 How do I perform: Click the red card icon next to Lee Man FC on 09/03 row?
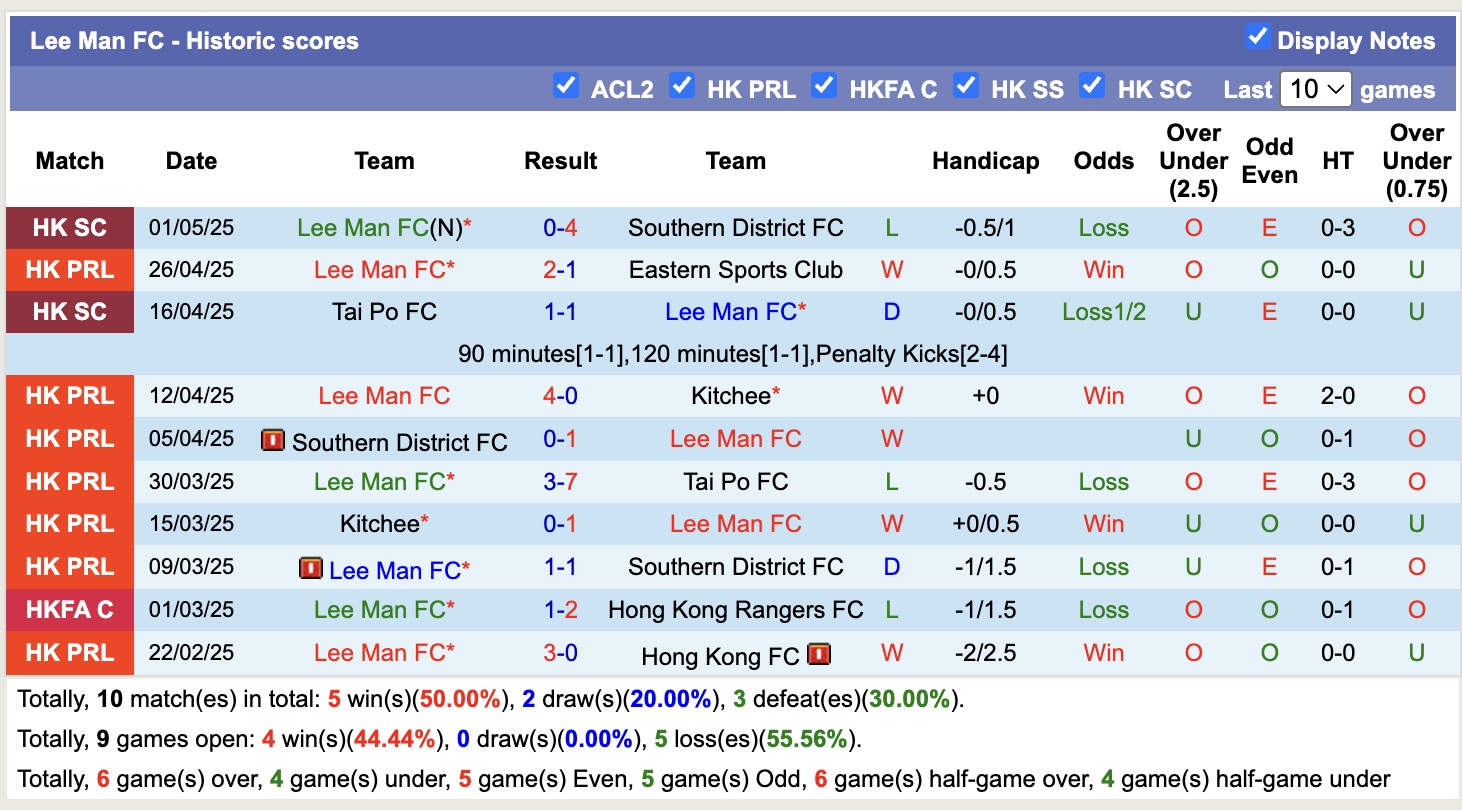[311, 567]
